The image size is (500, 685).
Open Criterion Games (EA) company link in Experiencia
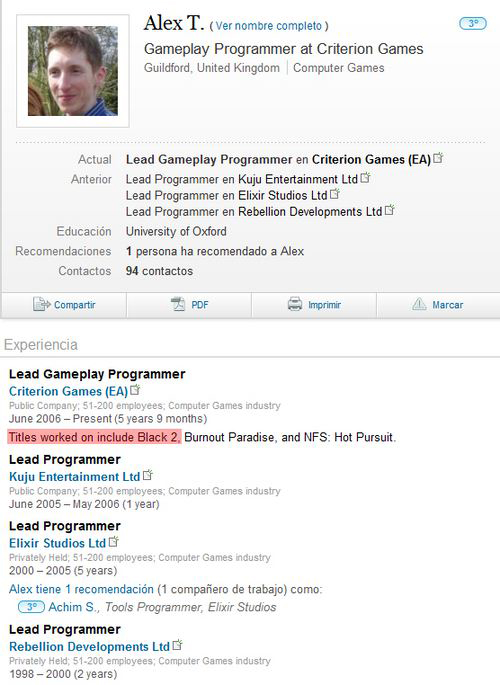(x=69, y=391)
